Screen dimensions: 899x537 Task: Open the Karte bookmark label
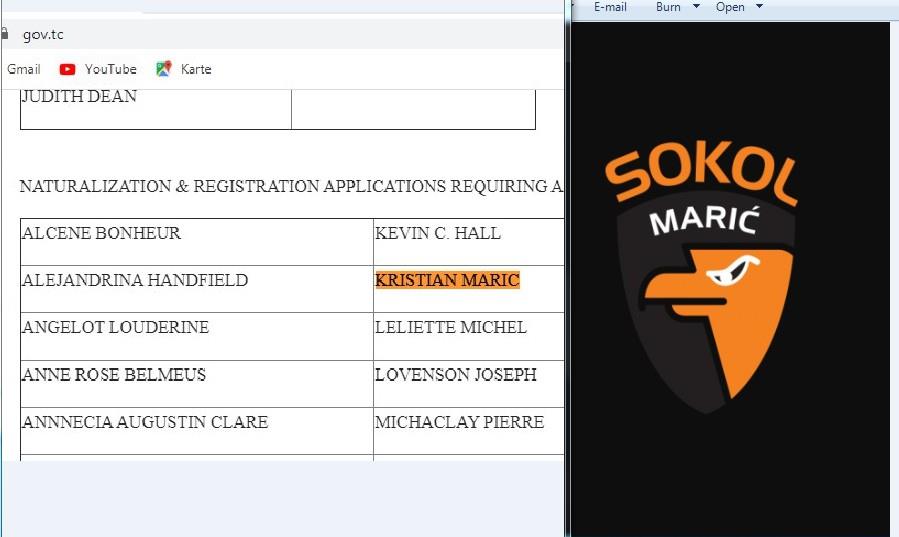click(196, 69)
